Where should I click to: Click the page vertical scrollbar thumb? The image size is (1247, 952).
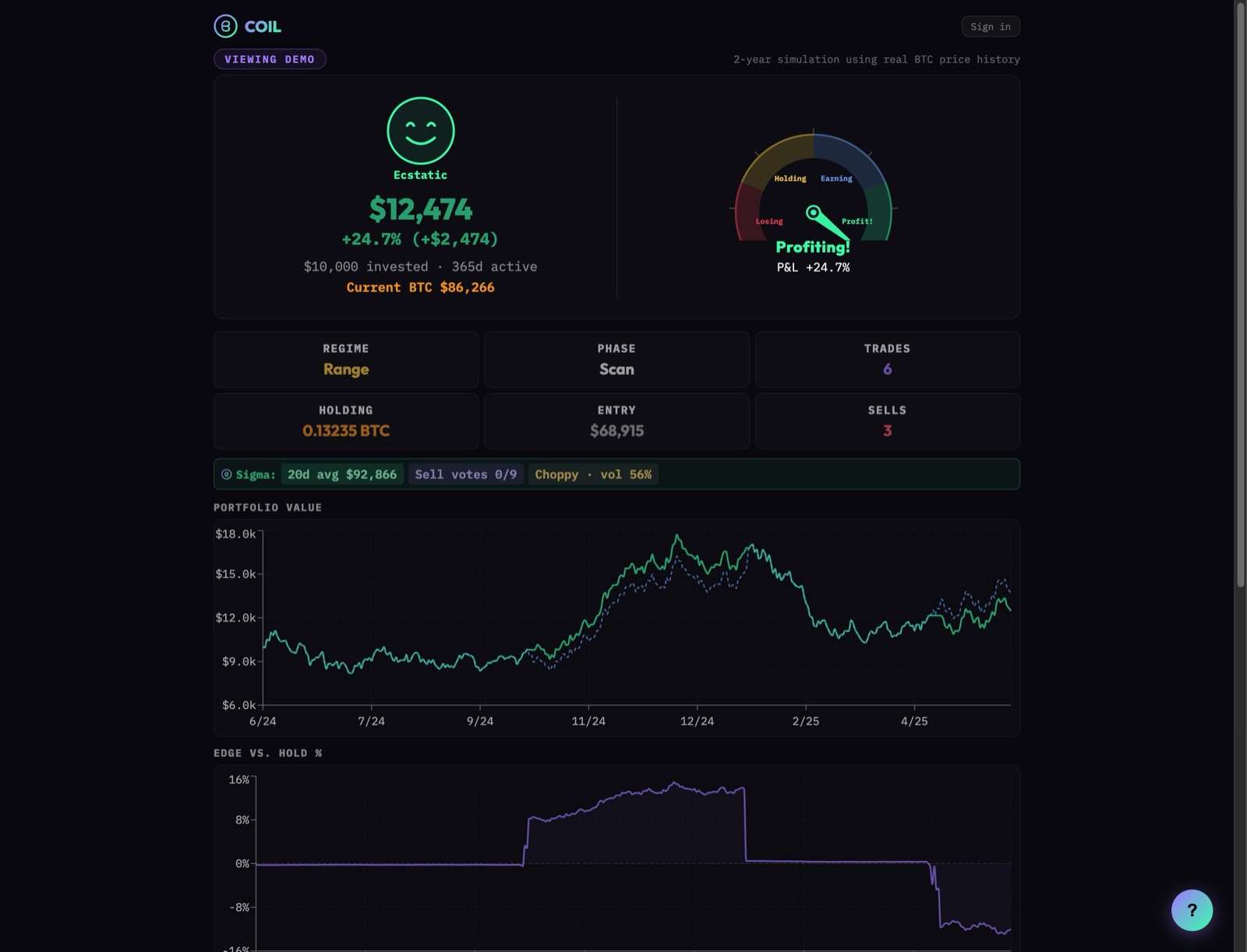tap(1240, 294)
